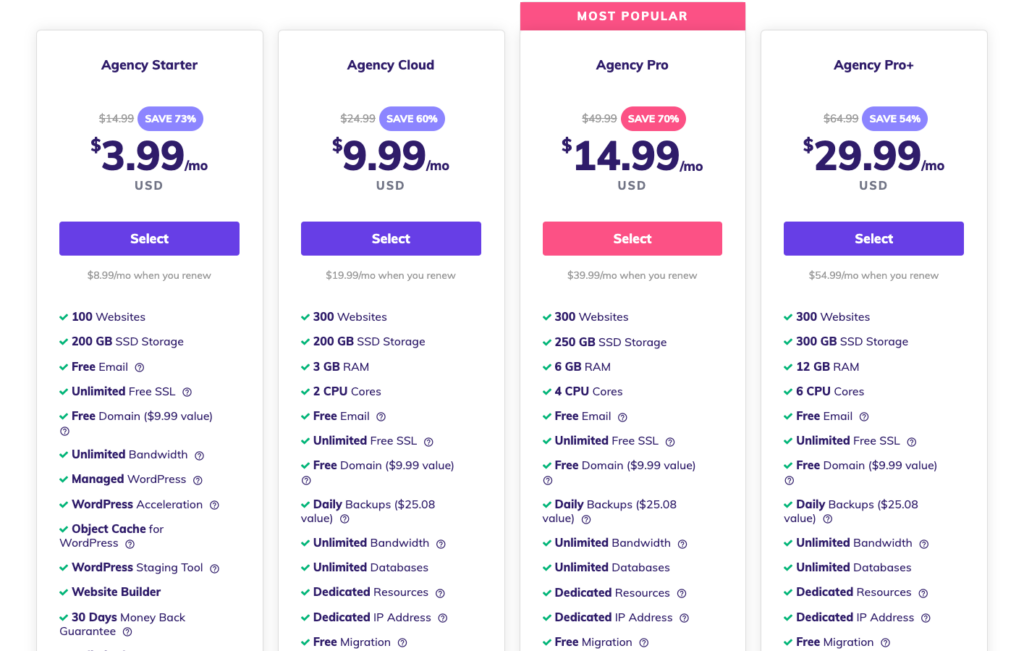Click the Select button for Agency Starter

[149, 238]
